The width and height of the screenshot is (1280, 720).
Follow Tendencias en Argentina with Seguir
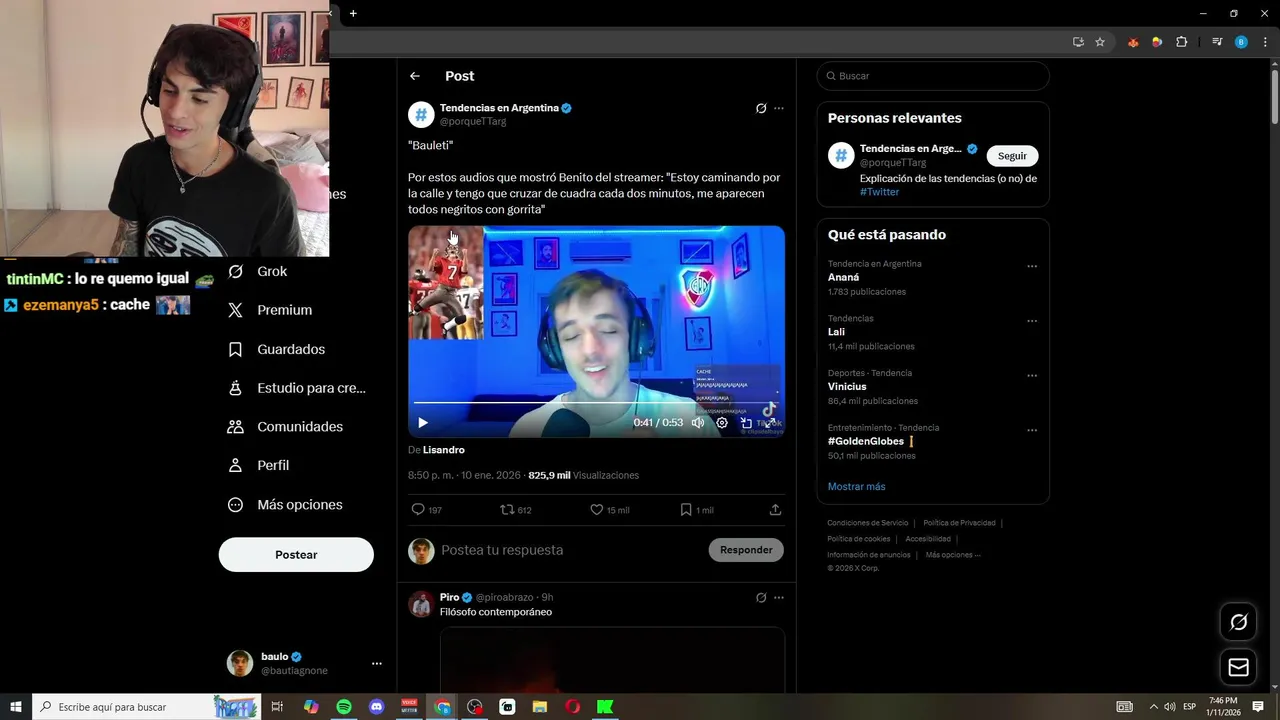(x=1012, y=156)
